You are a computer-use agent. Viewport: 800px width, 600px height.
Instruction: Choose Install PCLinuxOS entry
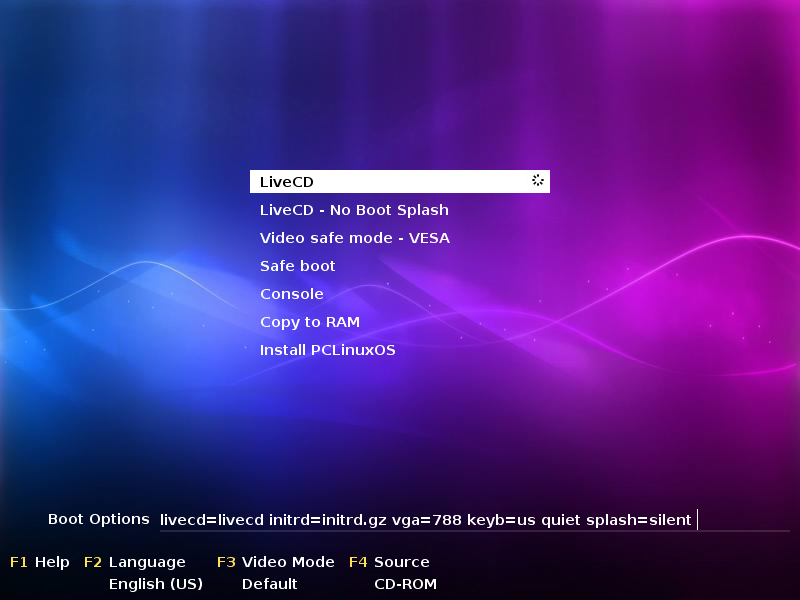coord(328,350)
